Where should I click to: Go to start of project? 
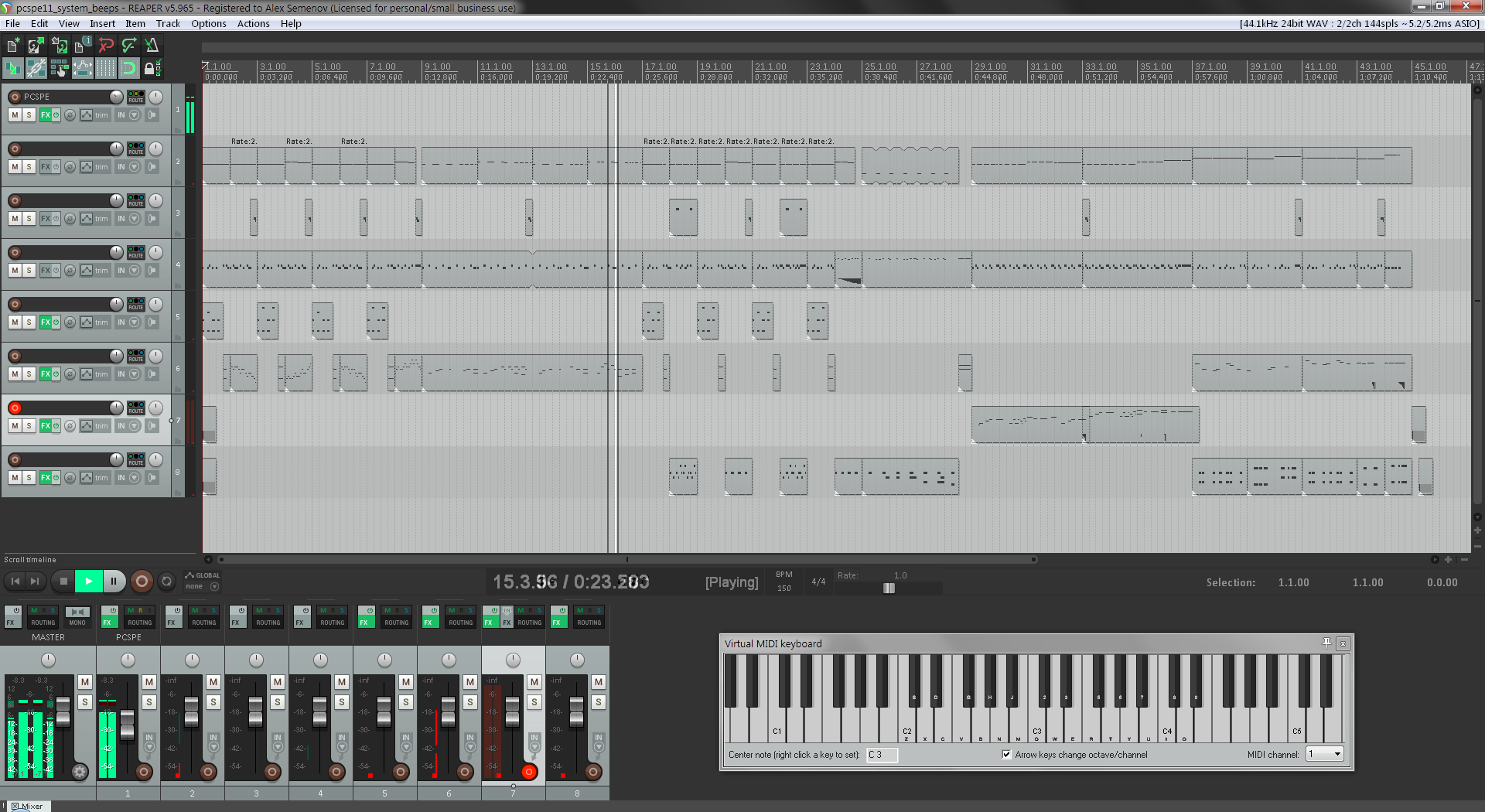tap(15, 581)
